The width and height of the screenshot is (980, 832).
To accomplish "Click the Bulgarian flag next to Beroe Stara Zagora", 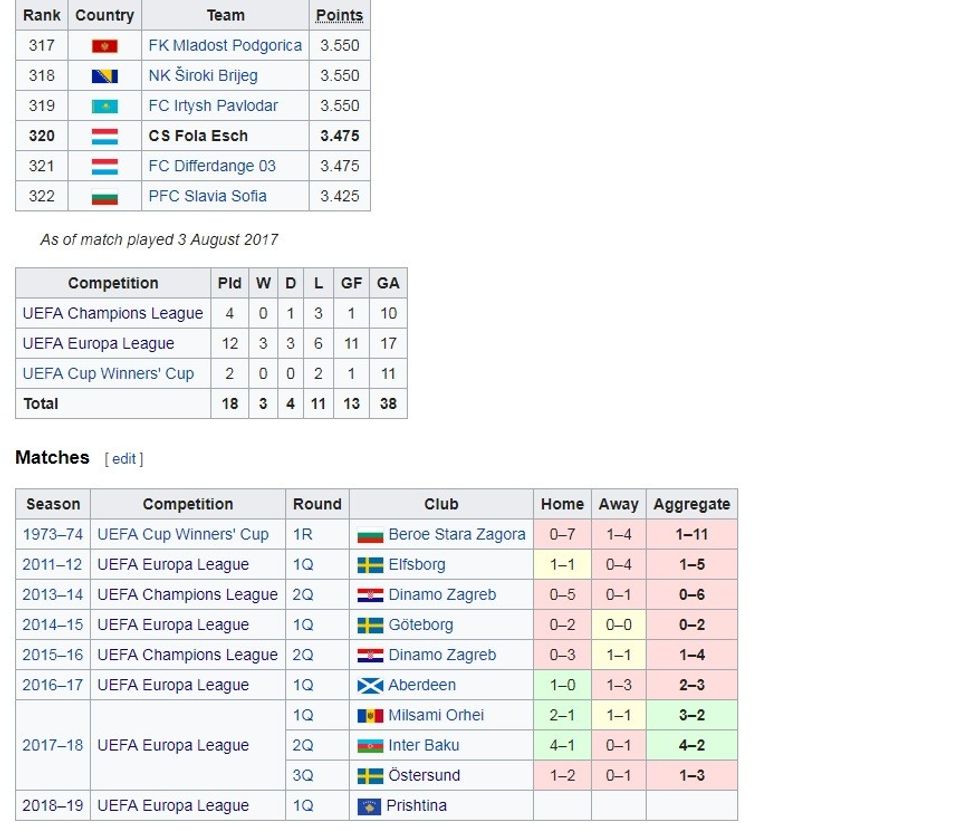I will (x=370, y=535).
